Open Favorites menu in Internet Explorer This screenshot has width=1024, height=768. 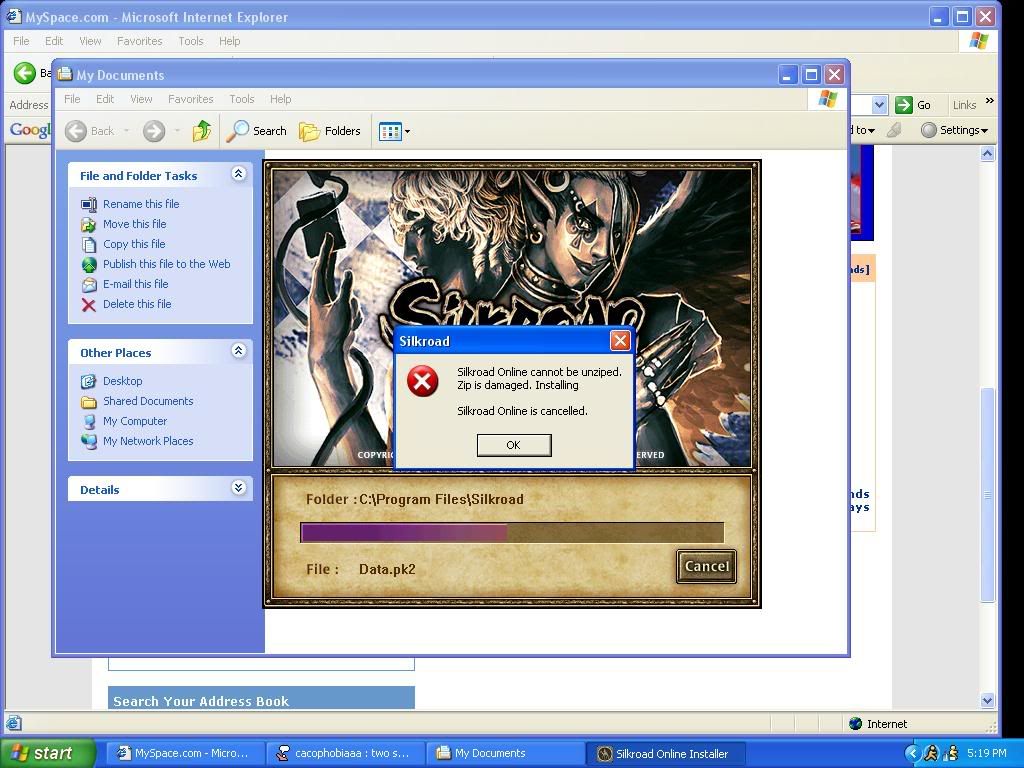tap(140, 41)
